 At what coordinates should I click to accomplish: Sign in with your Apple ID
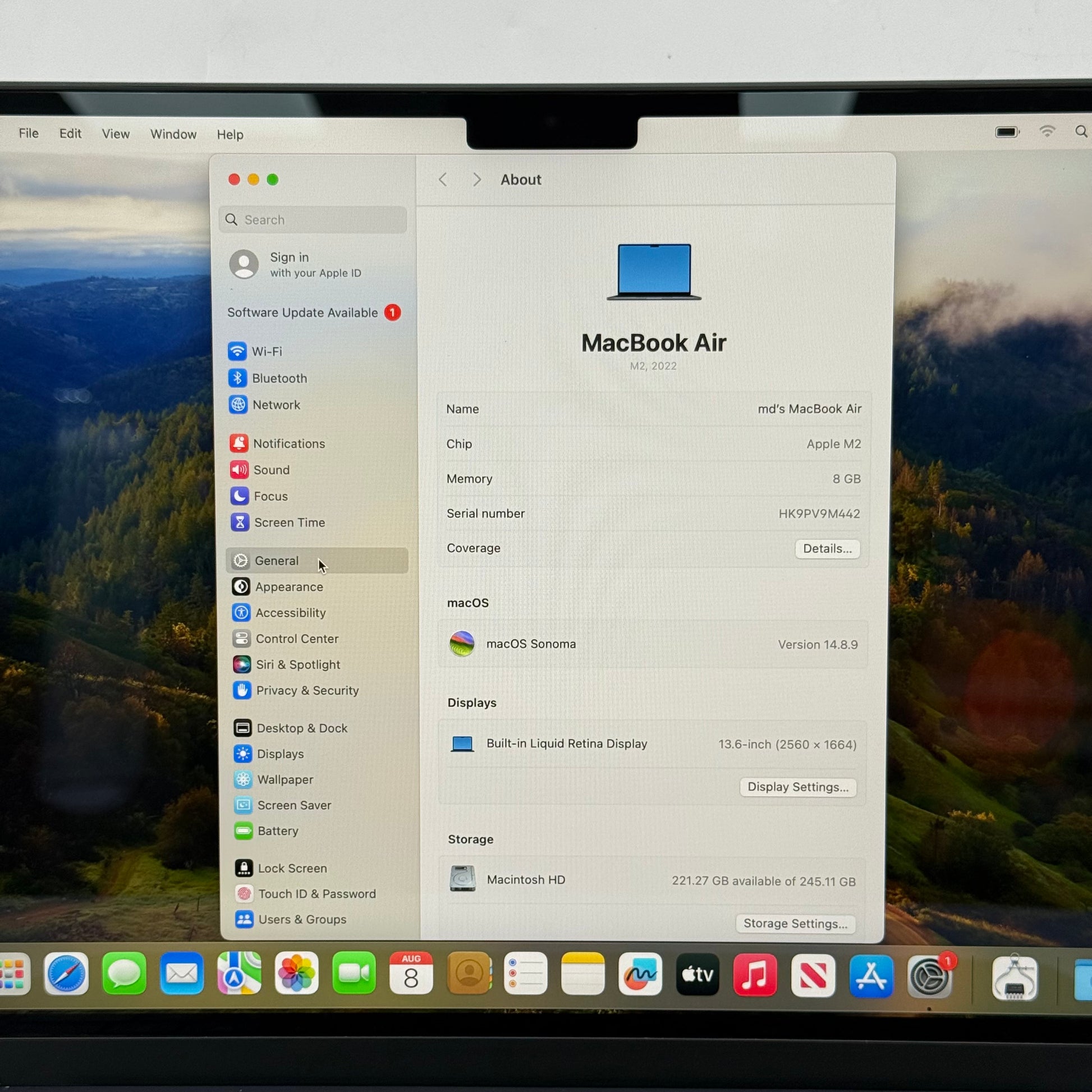click(296, 264)
